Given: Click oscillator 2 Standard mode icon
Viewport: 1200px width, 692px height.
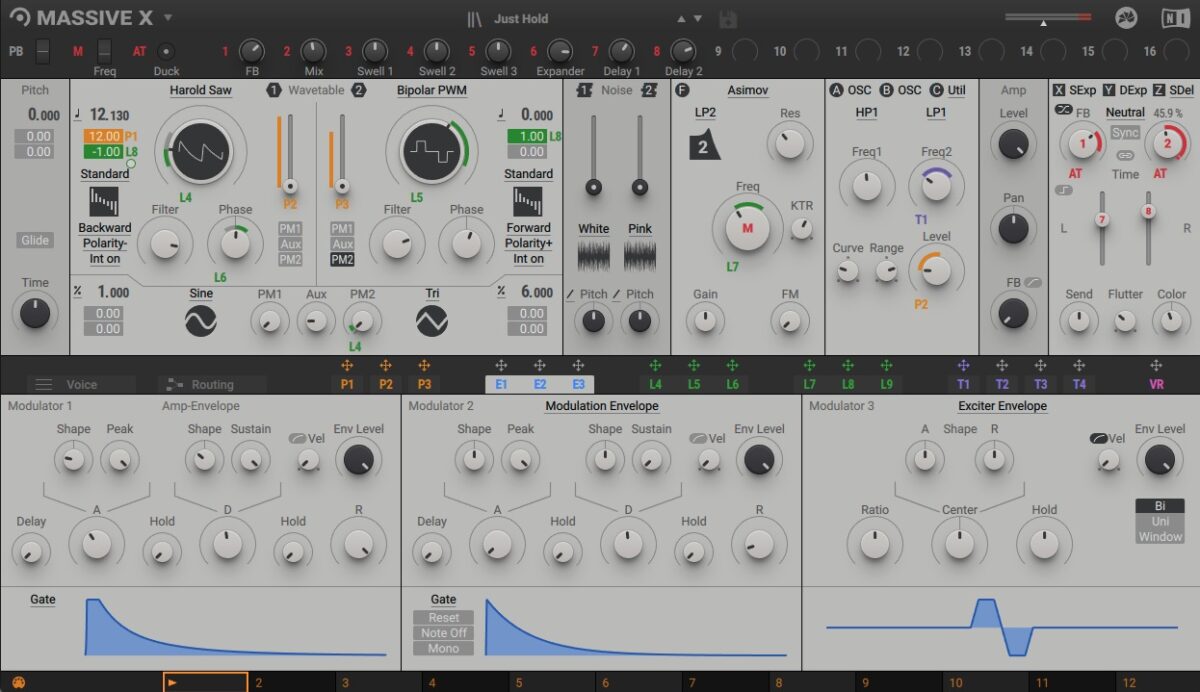Looking at the screenshot, I should point(528,202).
